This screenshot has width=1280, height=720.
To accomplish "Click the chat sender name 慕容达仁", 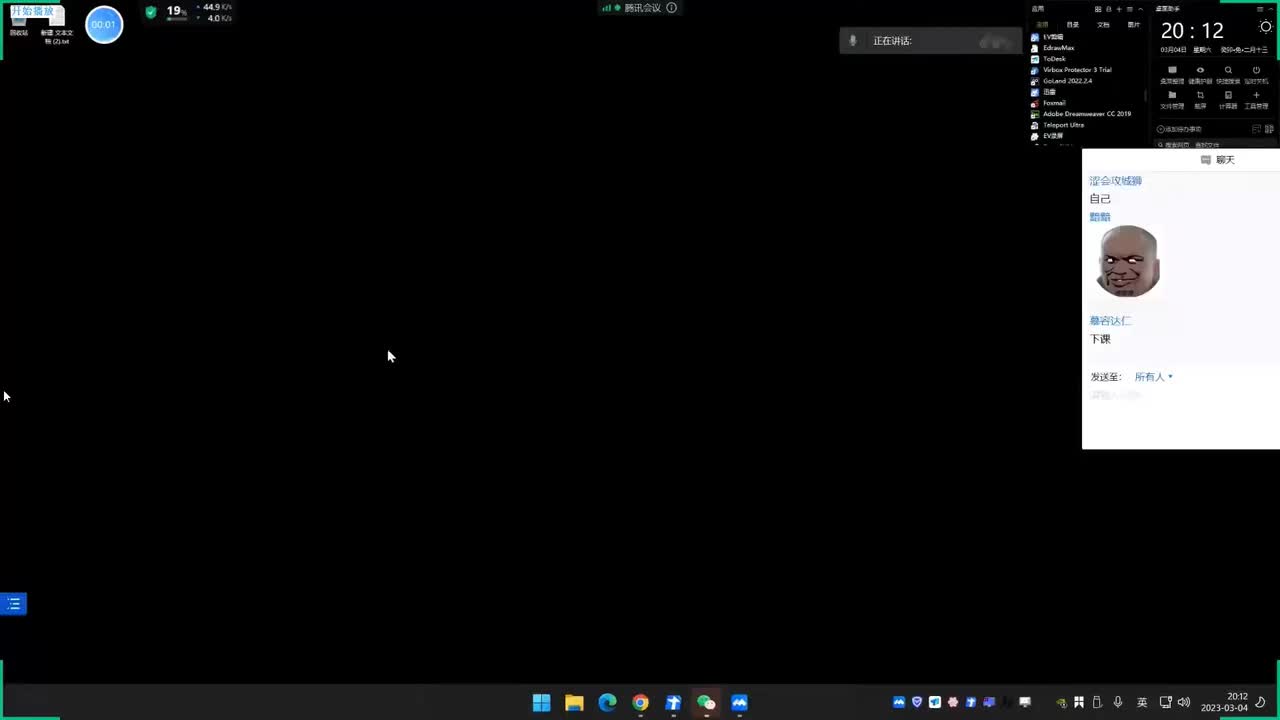I will pyautogui.click(x=1110, y=321).
